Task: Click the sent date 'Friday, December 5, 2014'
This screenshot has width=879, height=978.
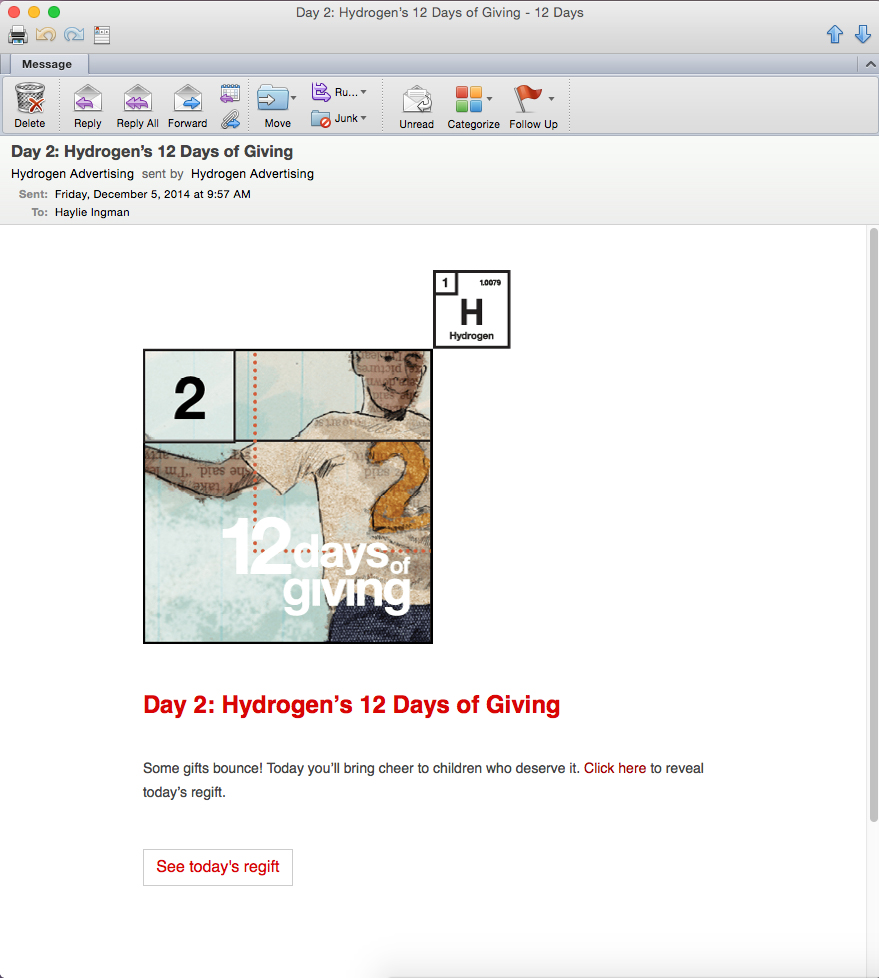Action: point(122,194)
